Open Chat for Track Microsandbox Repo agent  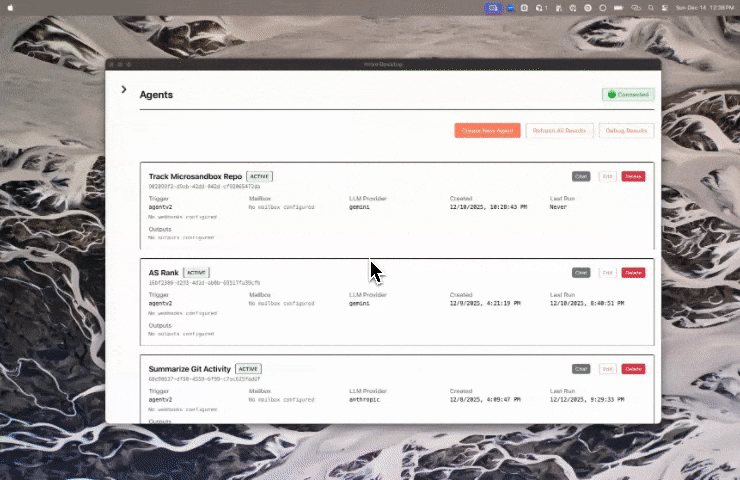point(581,176)
